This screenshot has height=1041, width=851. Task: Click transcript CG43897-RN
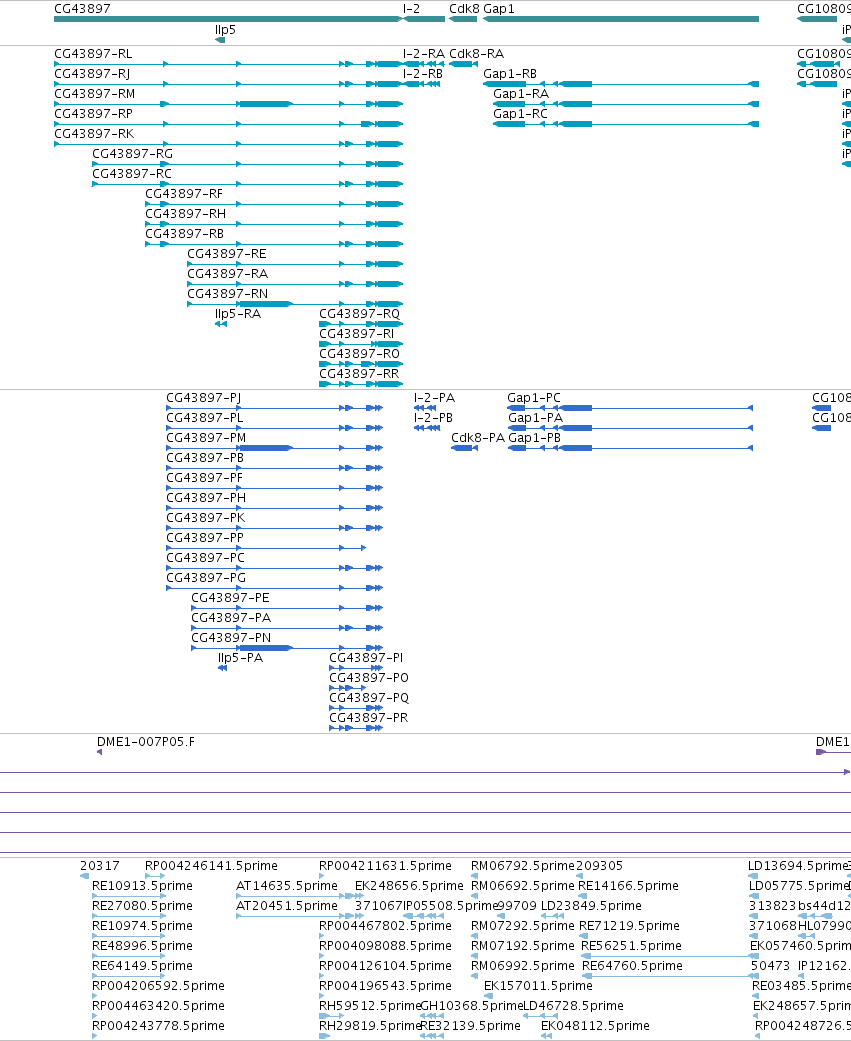click(295, 303)
